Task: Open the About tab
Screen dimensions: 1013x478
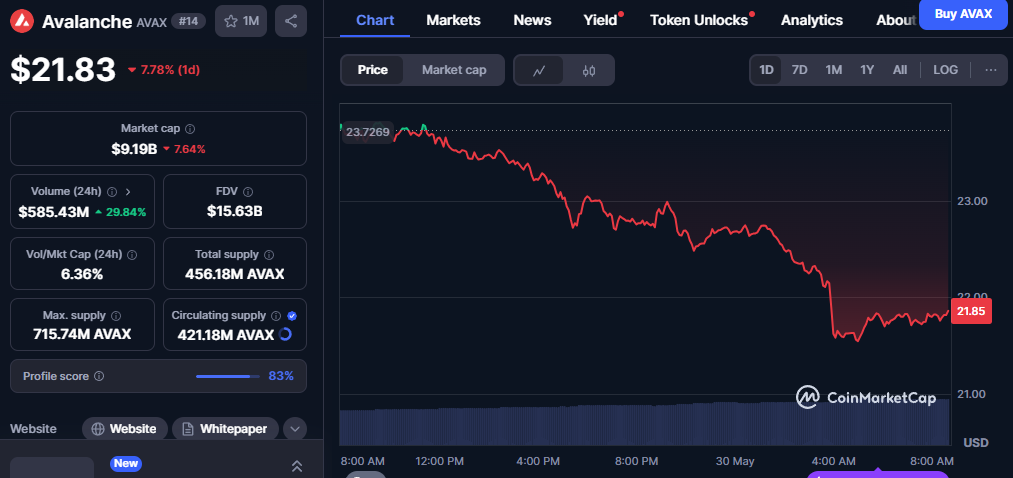Action: [x=895, y=20]
